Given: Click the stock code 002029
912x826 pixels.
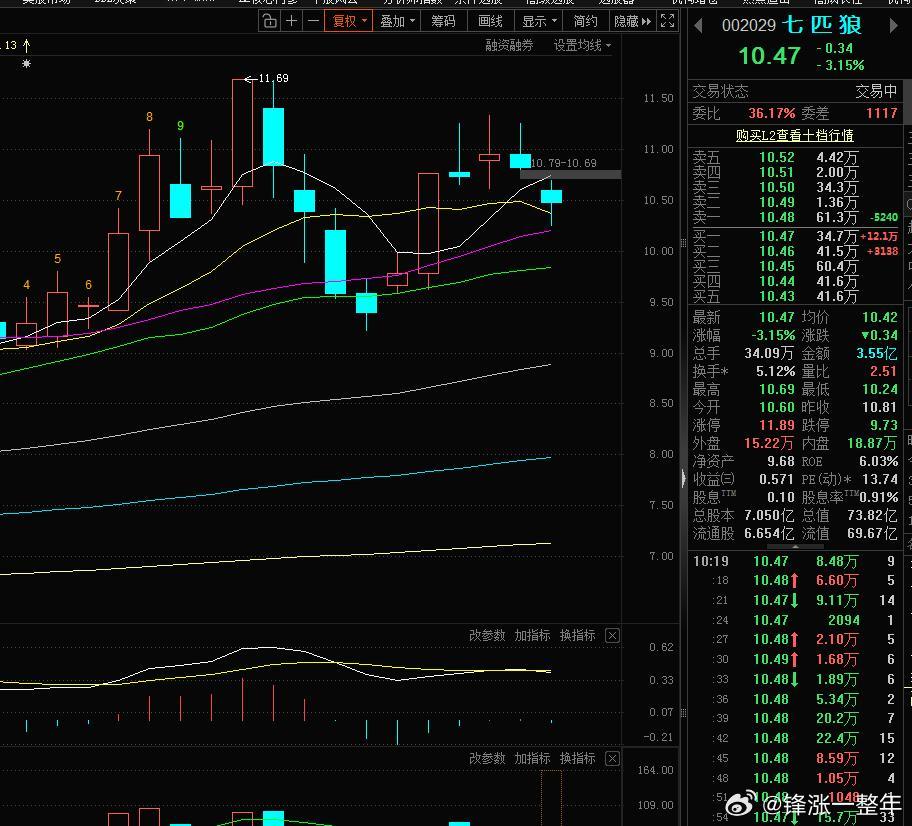Looking at the screenshot, I should (749, 26).
